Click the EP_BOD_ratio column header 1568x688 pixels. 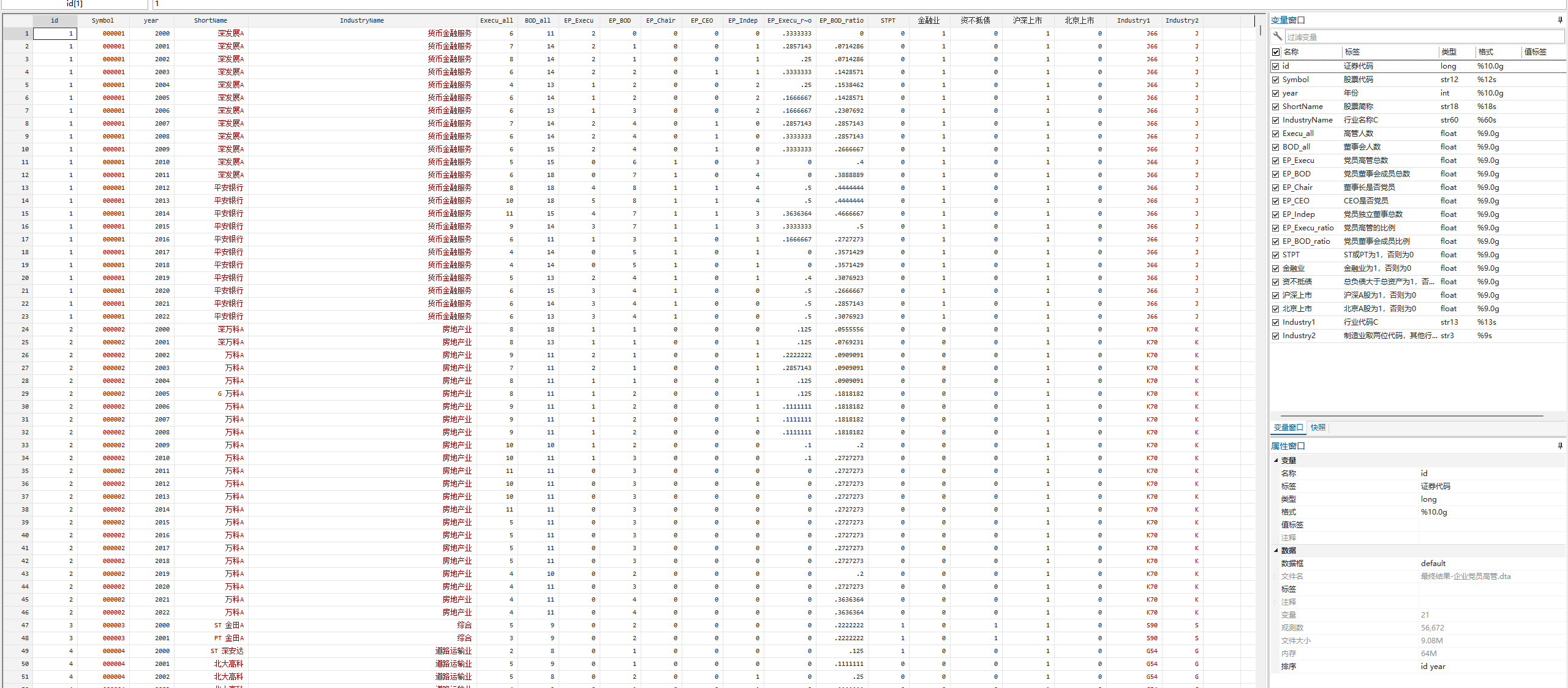coord(842,20)
